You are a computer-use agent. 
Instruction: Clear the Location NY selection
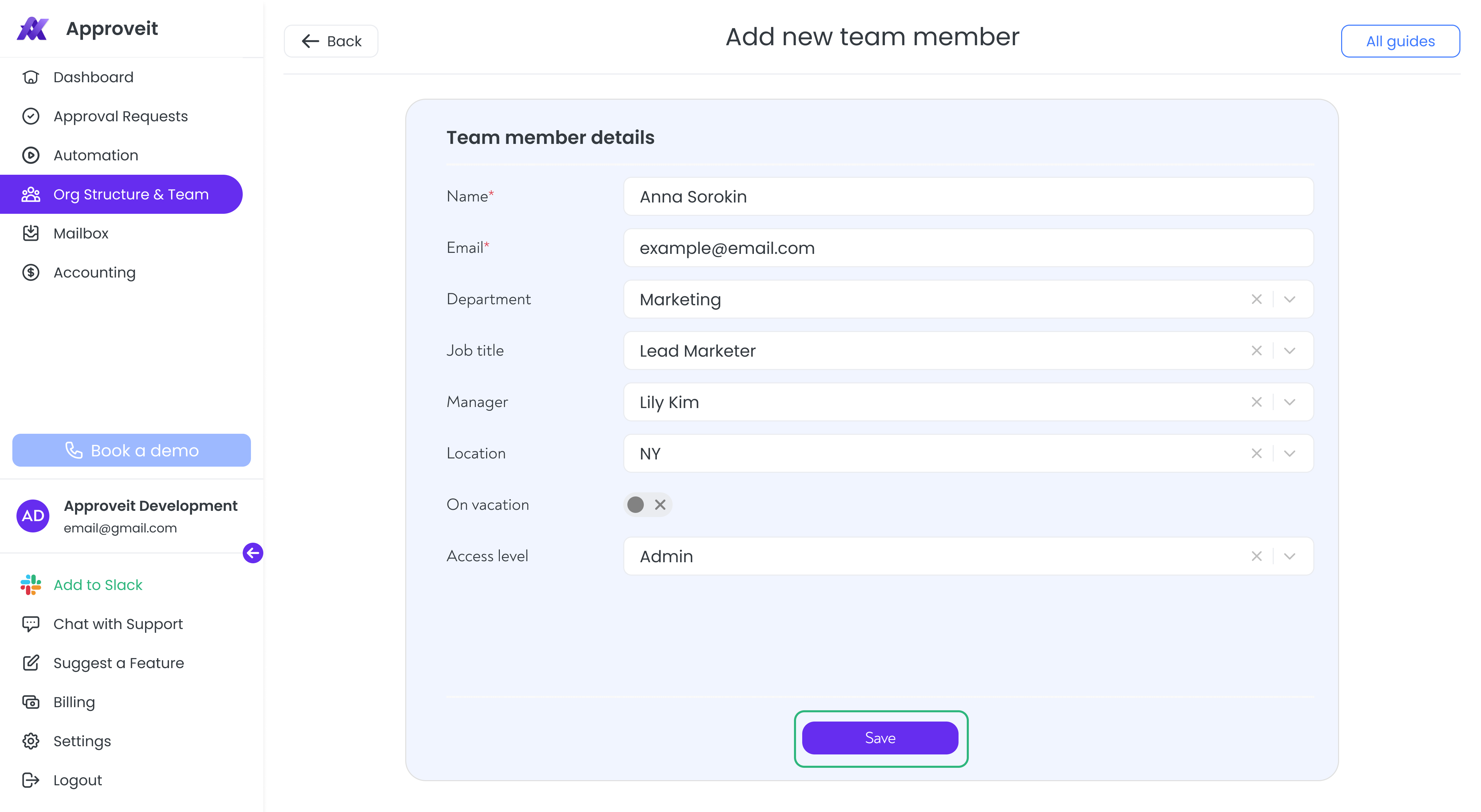tap(1256, 453)
